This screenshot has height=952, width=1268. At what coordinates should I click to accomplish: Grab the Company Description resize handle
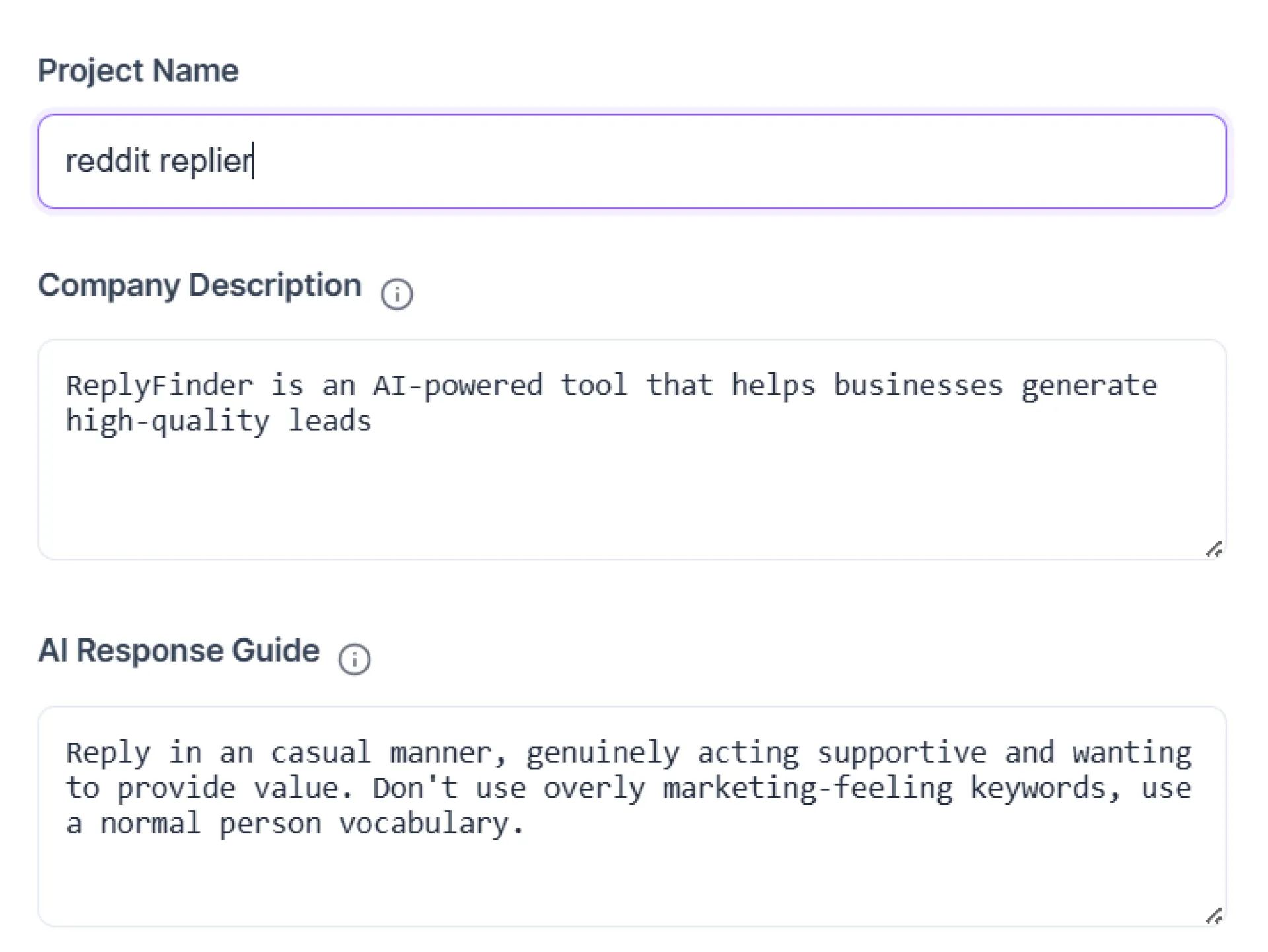tap(1214, 549)
